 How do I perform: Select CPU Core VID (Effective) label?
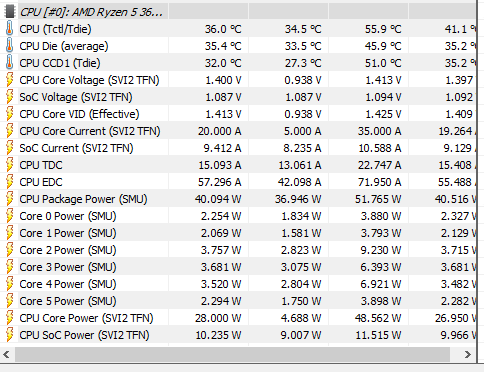pos(79,114)
